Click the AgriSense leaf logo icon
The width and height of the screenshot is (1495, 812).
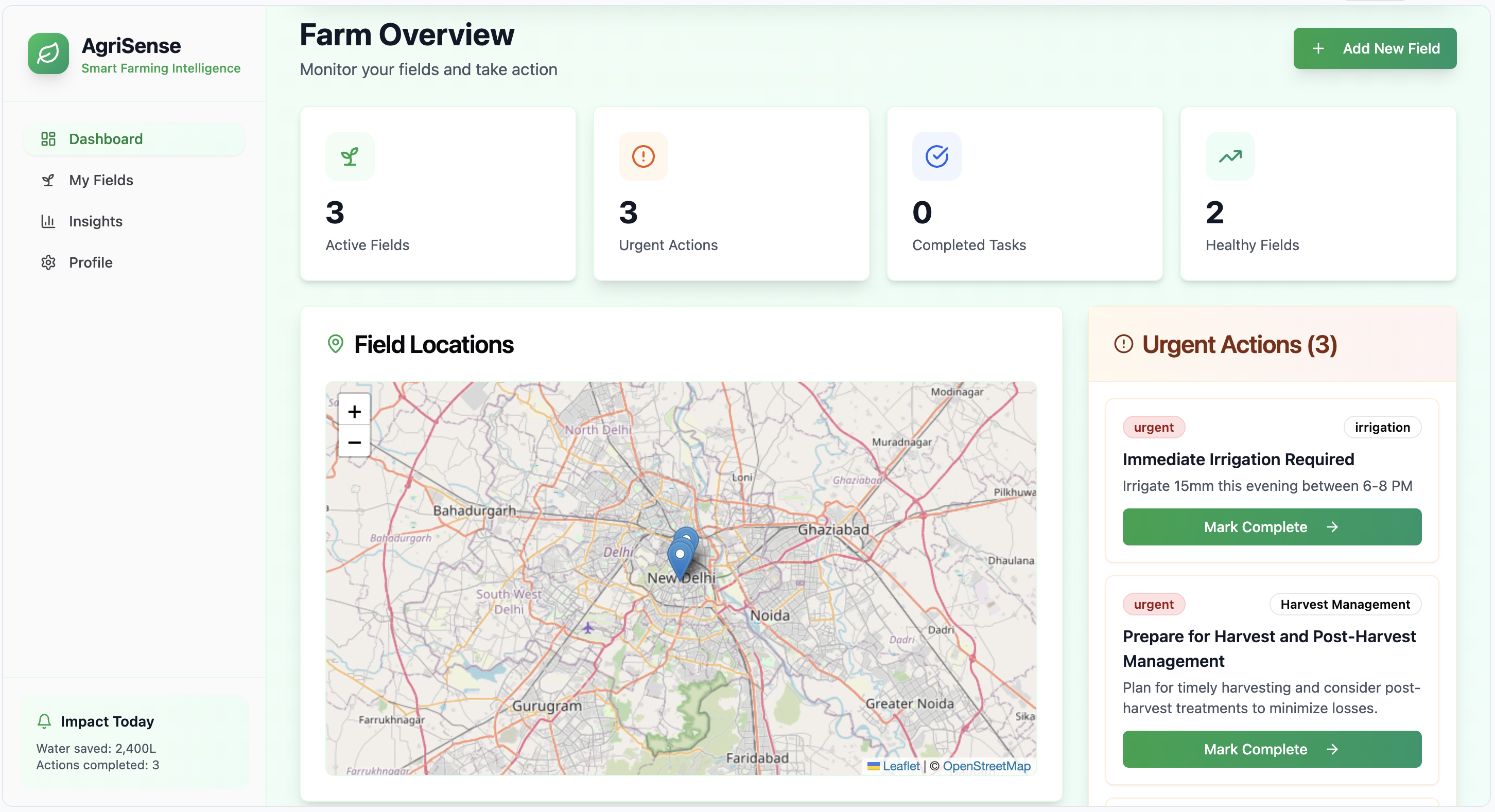(48, 54)
